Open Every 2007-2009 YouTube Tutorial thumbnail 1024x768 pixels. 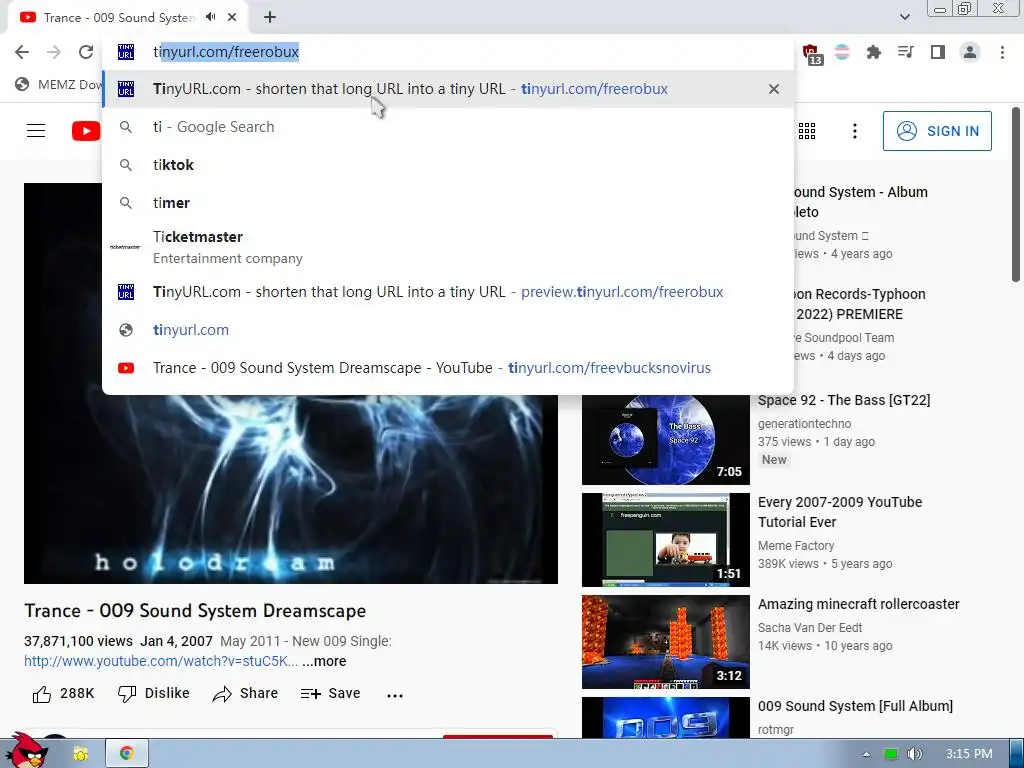click(665, 540)
